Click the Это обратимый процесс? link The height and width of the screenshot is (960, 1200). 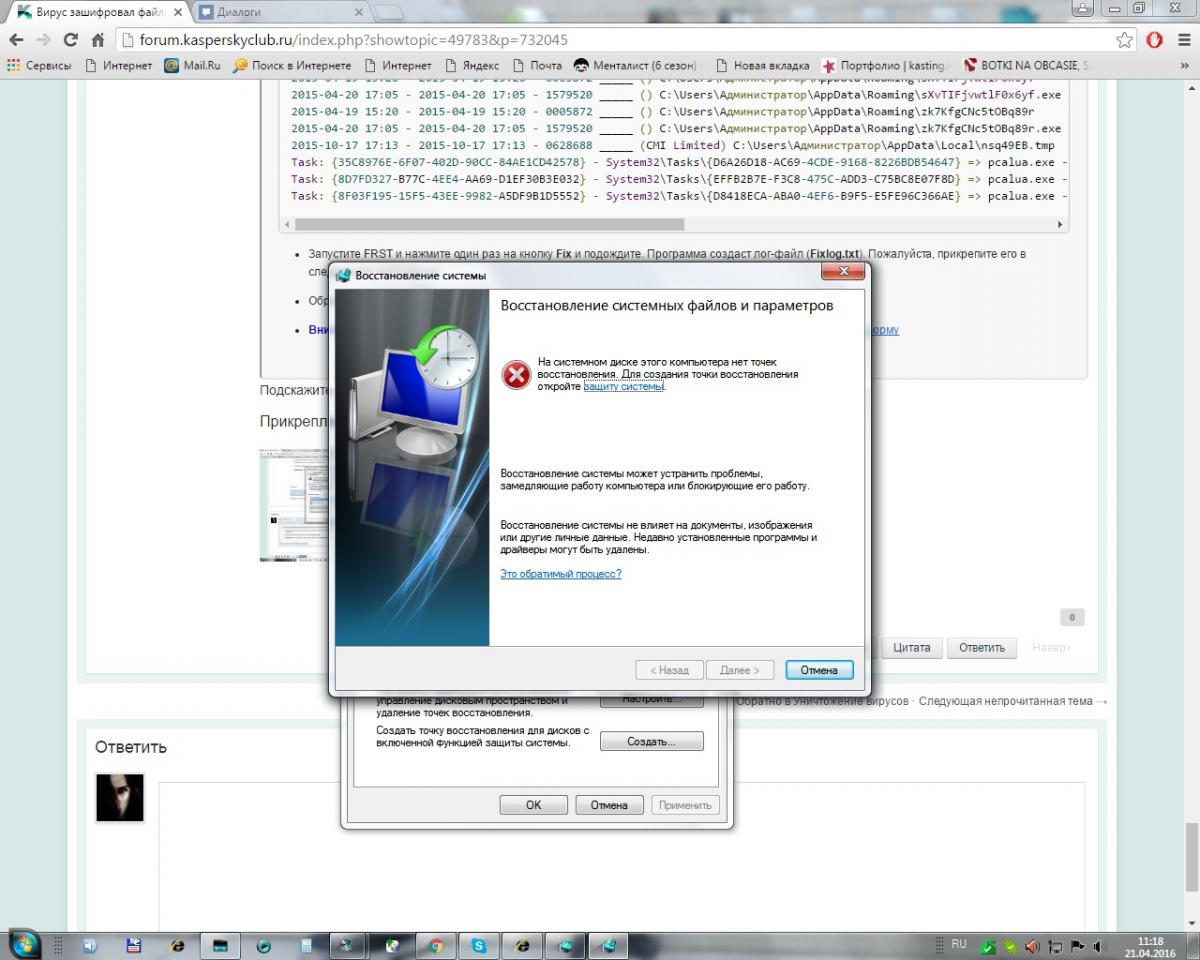560,573
